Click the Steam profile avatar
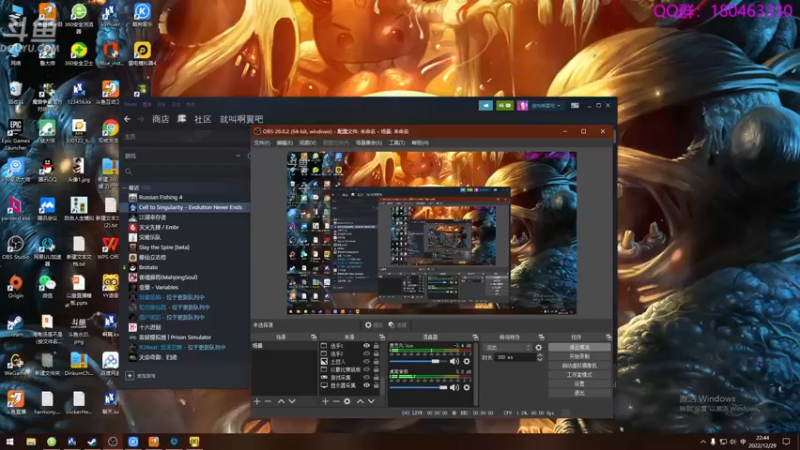The width and height of the screenshot is (800, 450). pyautogui.click(x=522, y=105)
